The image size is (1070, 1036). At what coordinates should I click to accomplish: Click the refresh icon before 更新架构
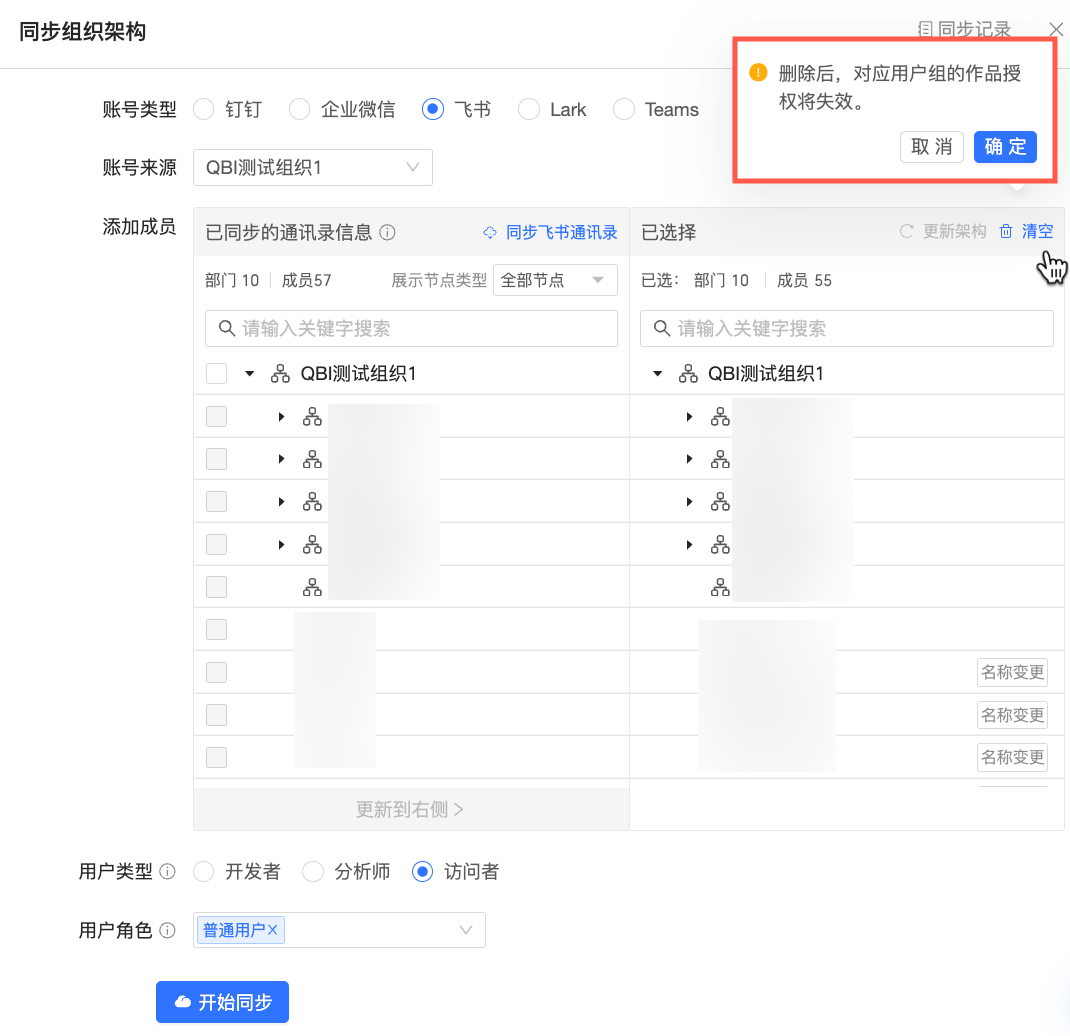click(x=906, y=231)
